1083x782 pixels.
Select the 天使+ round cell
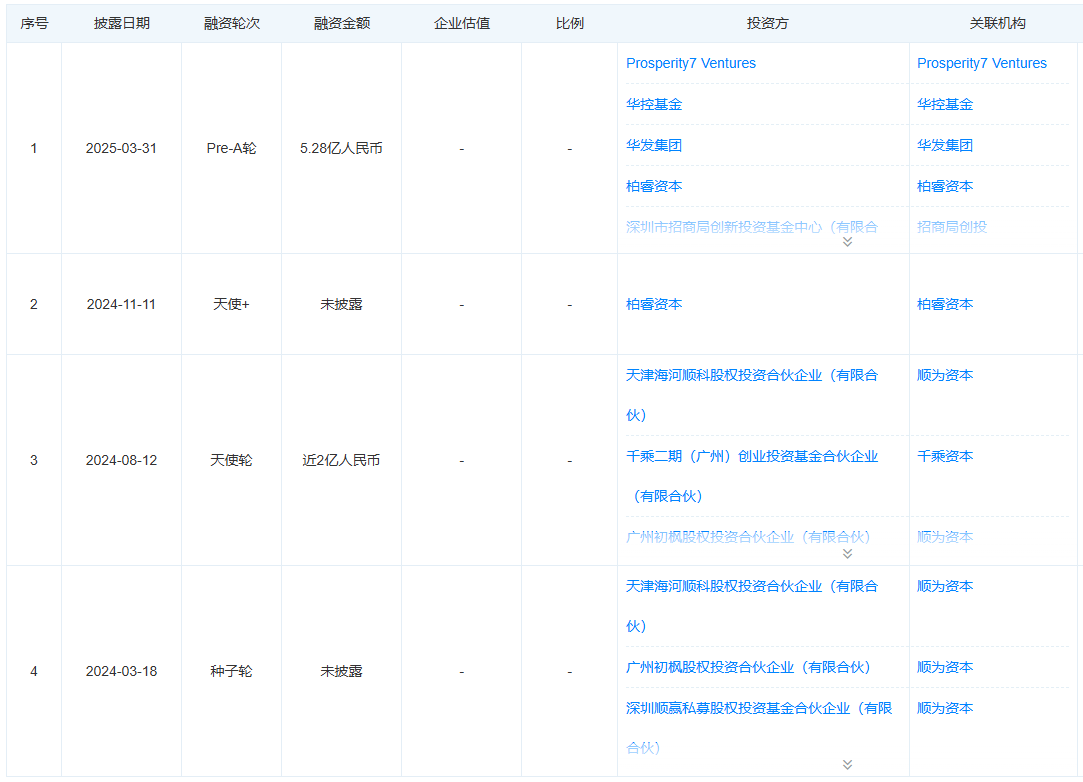pos(231,305)
